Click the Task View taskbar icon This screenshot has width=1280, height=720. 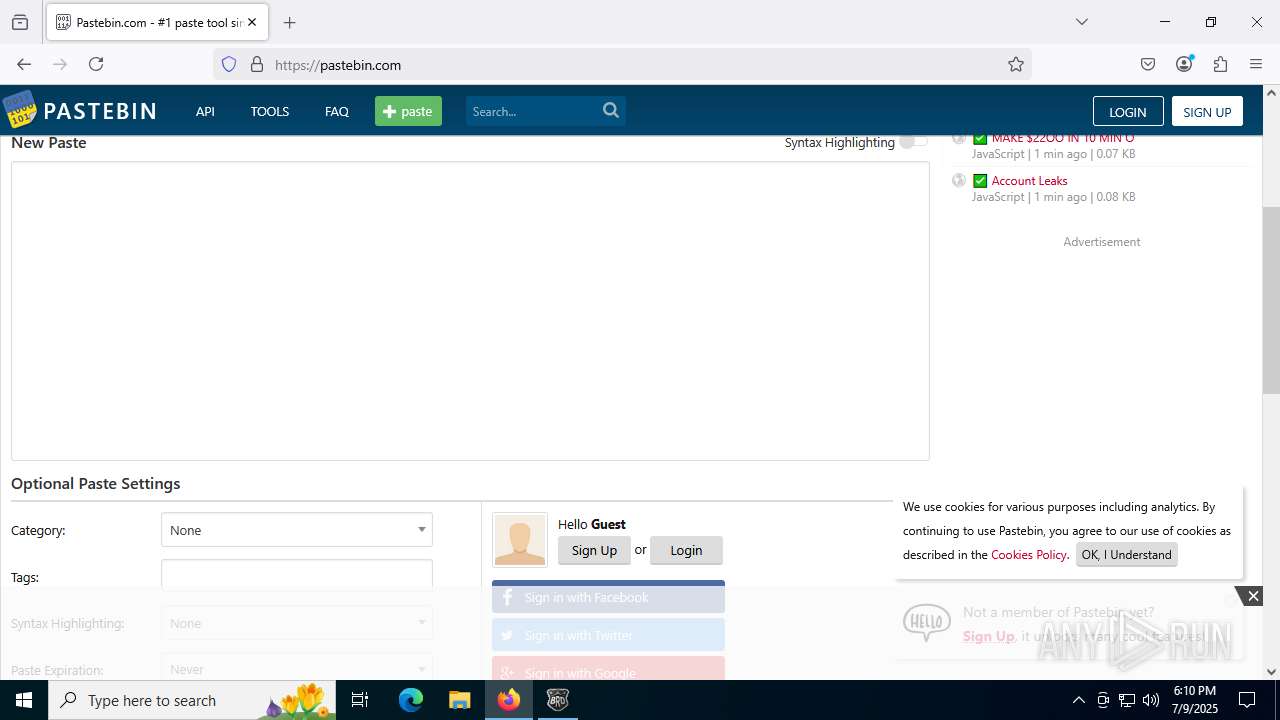[x=360, y=700]
